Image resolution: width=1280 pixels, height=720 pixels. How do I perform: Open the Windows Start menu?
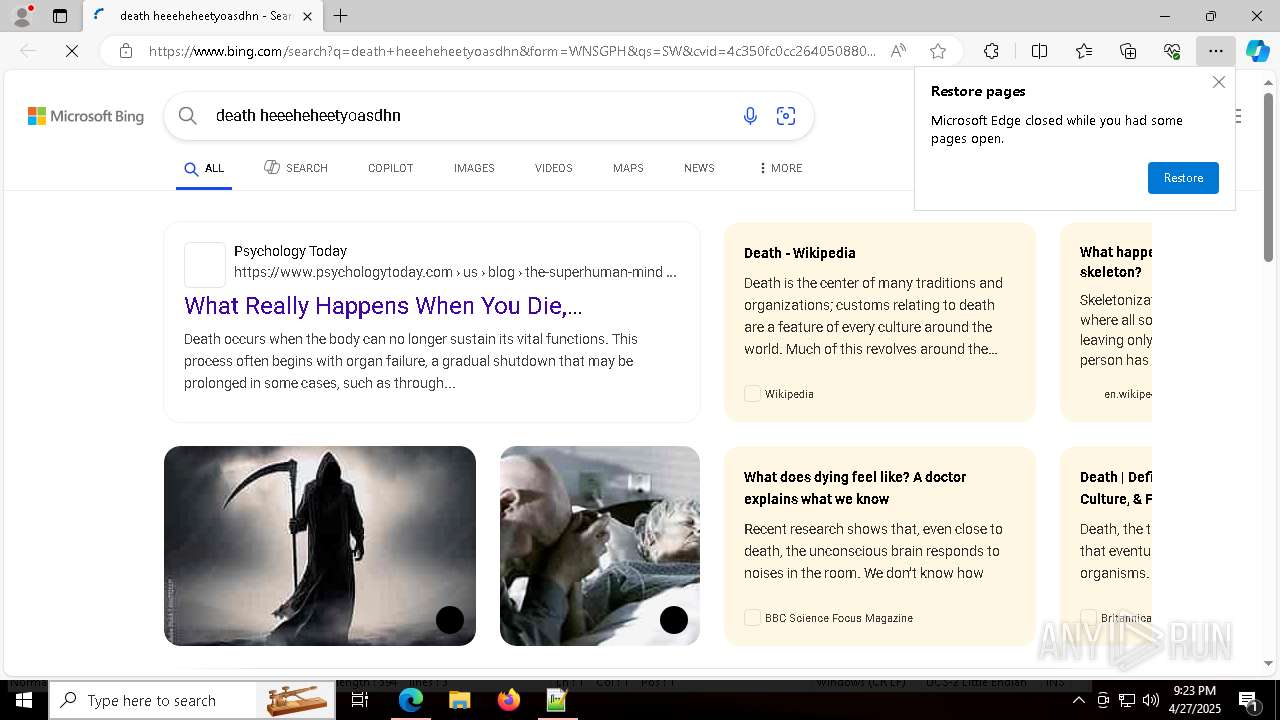[x=24, y=701]
